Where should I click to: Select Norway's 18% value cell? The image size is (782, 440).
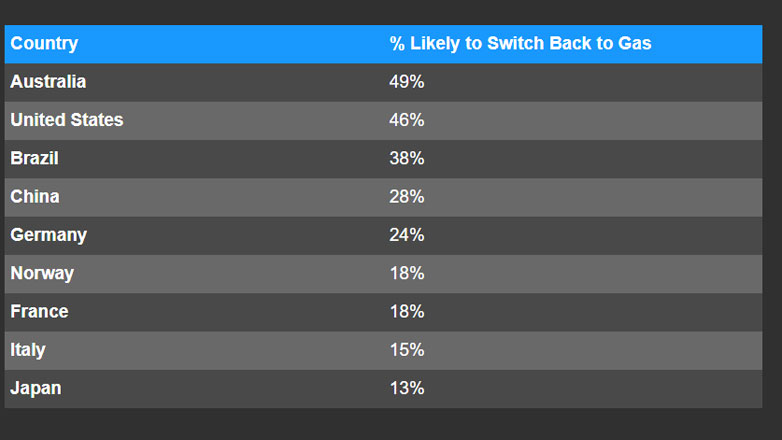pos(407,273)
